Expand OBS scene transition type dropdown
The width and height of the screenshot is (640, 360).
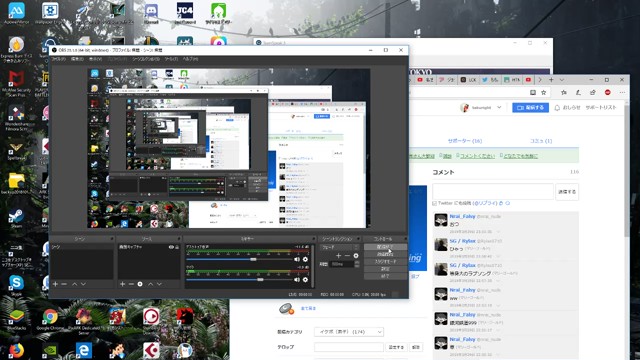[x=340, y=247]
